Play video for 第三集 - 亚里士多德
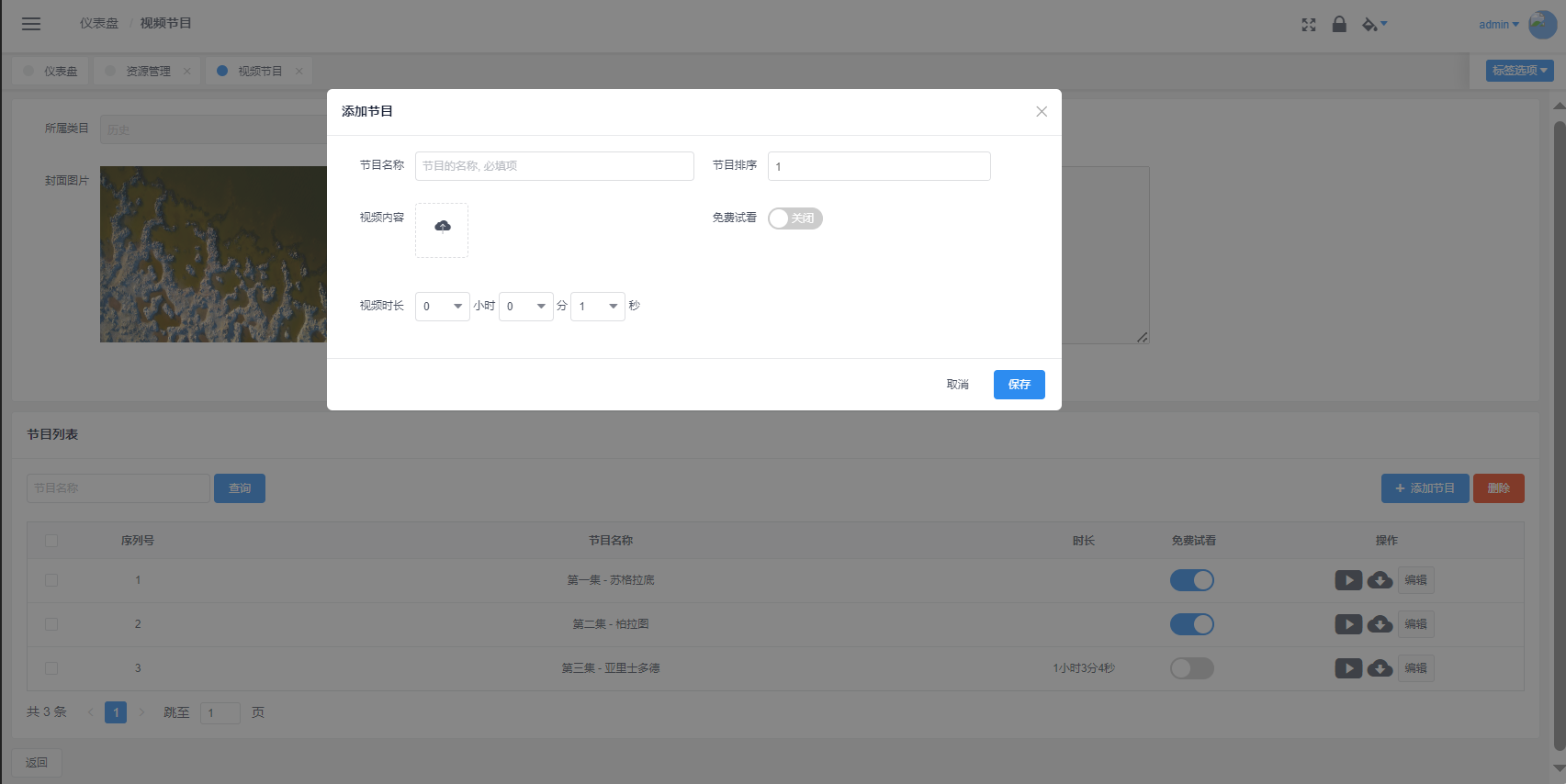Image resolution: width=1566 pixels, height=784 pixels. tap(1348, 668)
